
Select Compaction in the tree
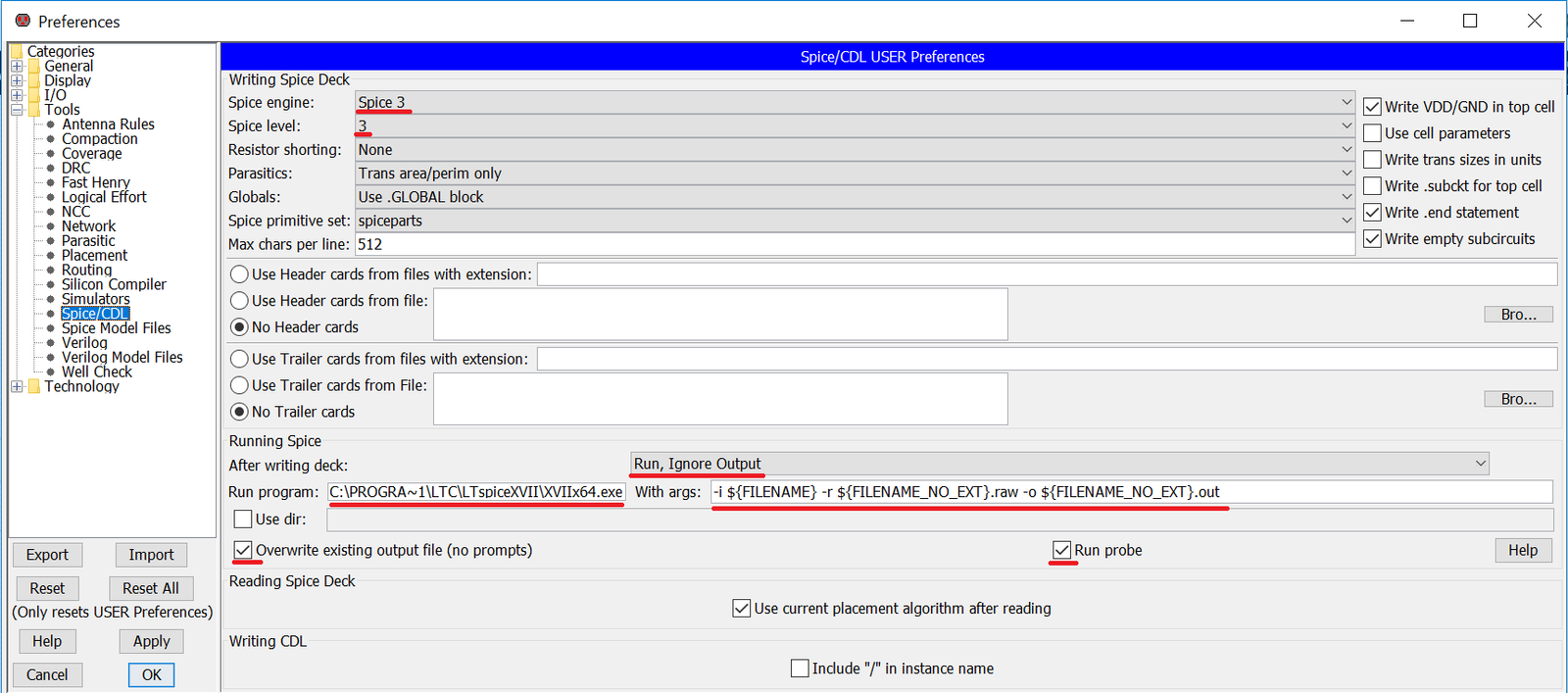point(100,139)
